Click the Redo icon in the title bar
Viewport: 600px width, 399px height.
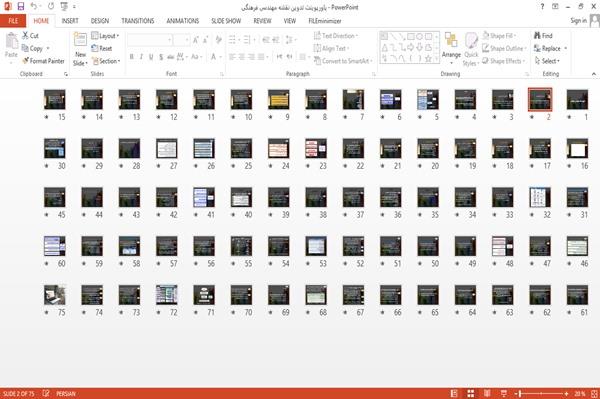click(51, 7)
